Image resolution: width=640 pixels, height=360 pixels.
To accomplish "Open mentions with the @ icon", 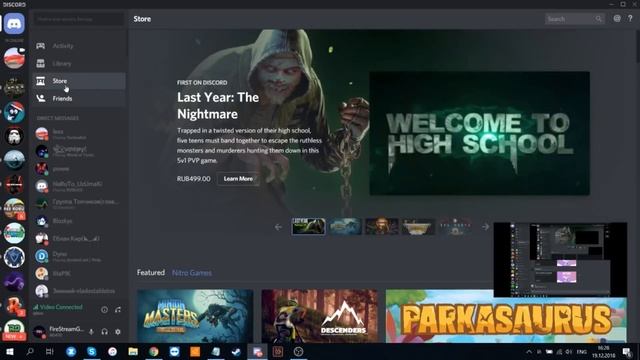I will [x=617, y=18].
